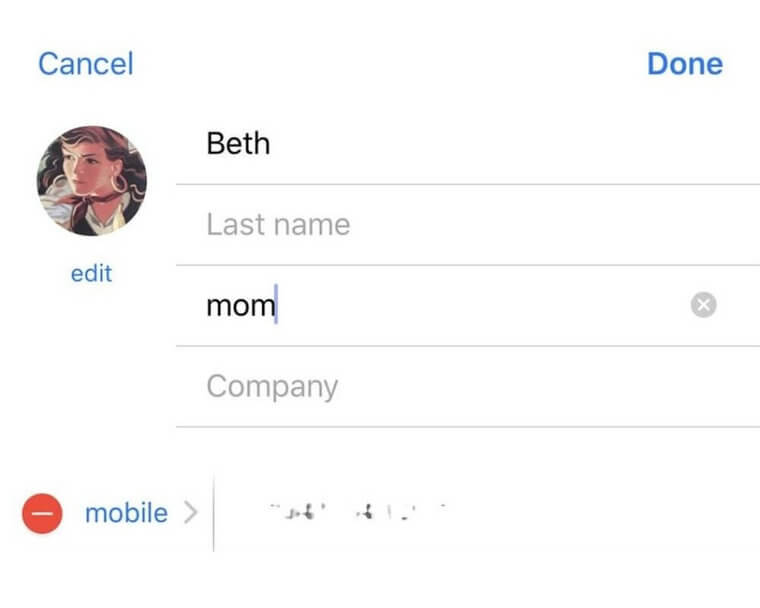Open the chevron arrow next to mobile
The image size is (760, 608).
click(191, 513)
